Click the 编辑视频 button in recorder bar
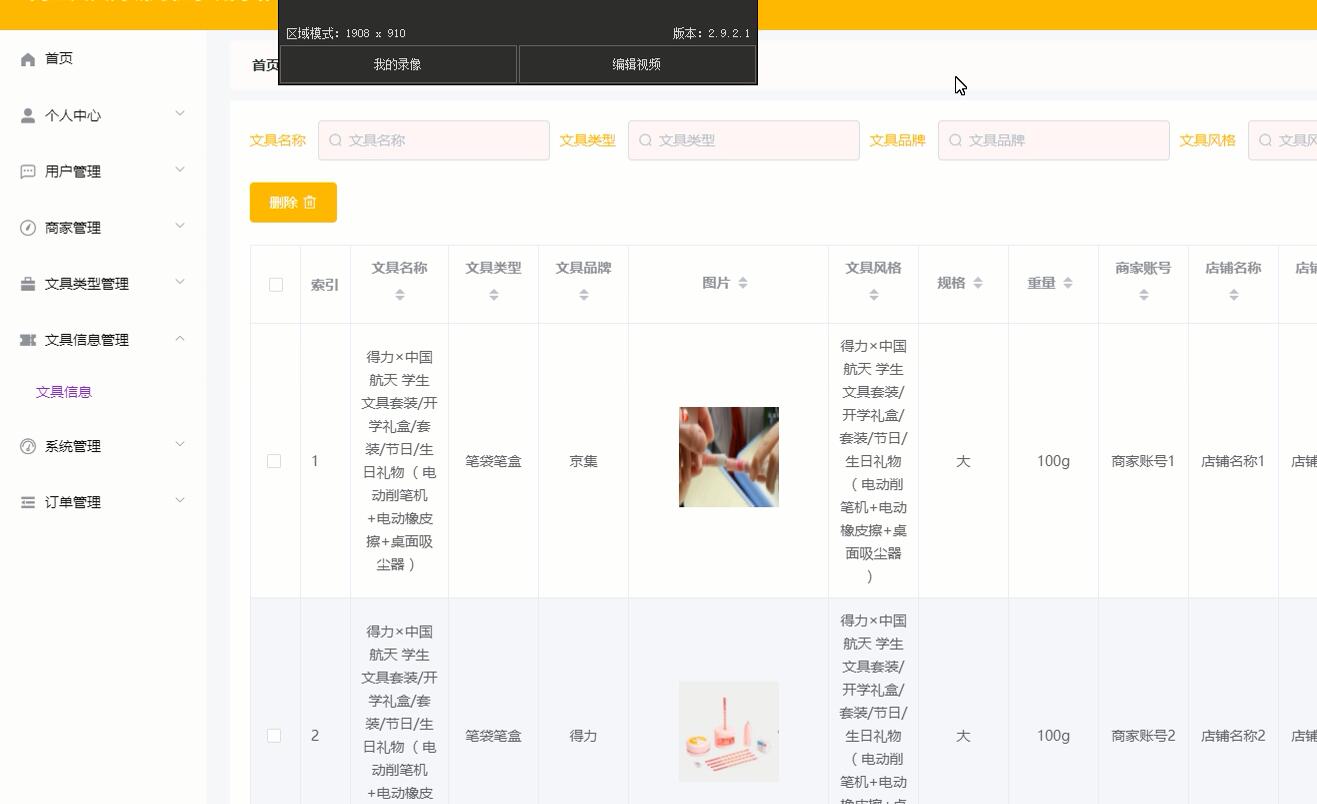1317x804 pixels. tap(636, 64)
